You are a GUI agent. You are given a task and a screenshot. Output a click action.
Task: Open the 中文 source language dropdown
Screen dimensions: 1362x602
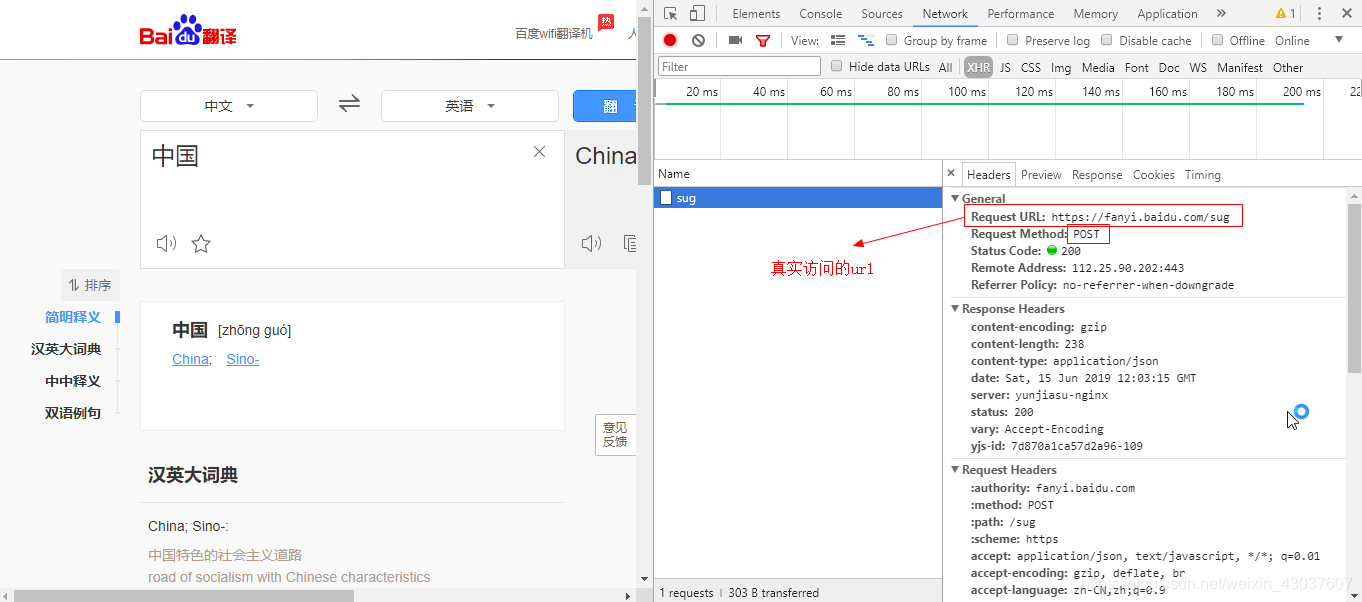[x=229, y=106]
